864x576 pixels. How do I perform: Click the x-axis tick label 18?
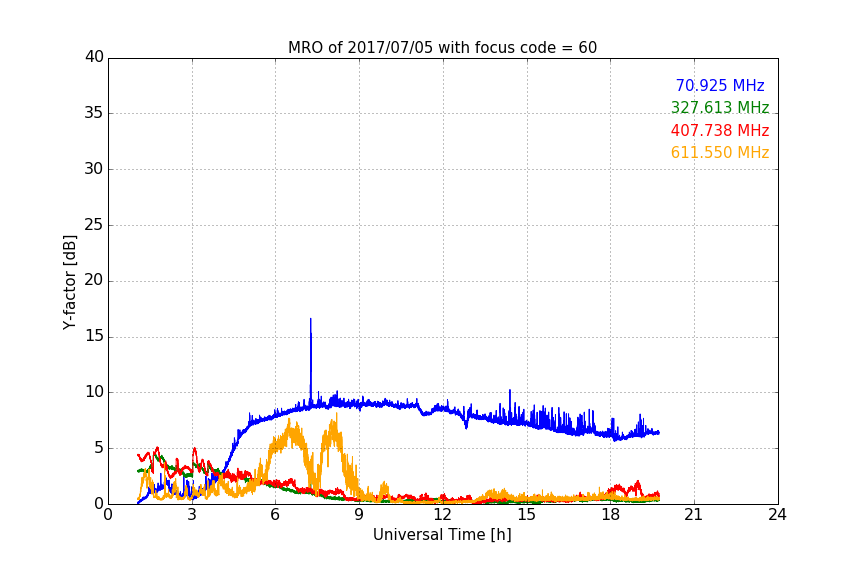click(x=610, y=515)
